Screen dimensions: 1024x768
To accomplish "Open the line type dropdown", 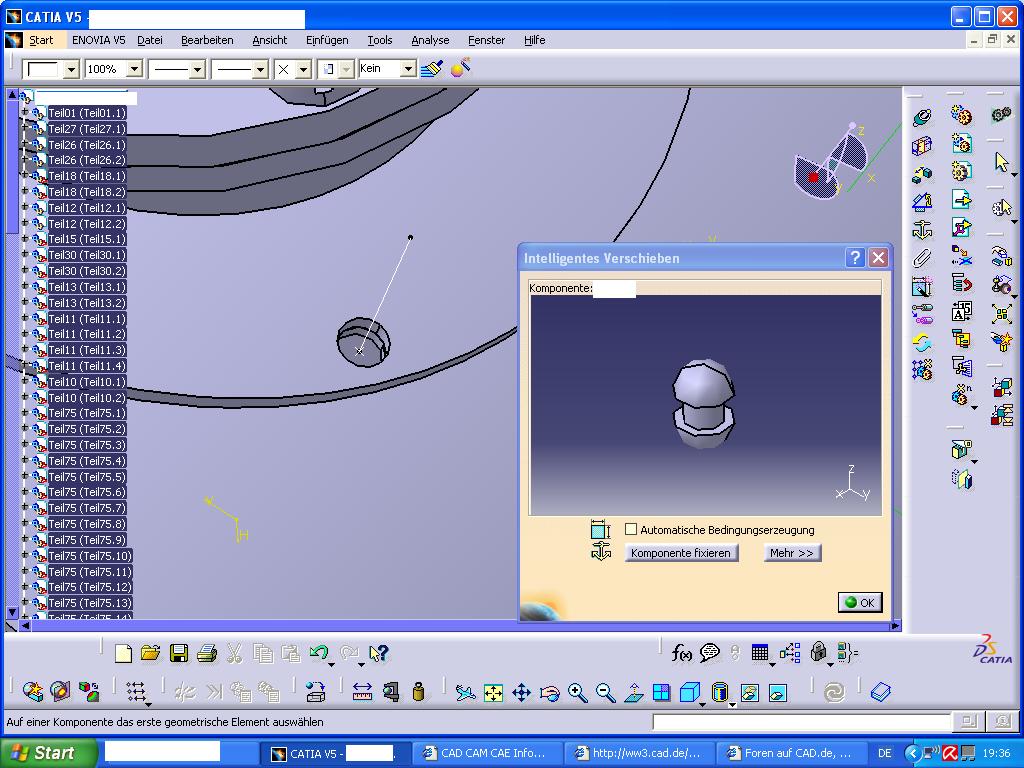I will click(x=260, y=69).
